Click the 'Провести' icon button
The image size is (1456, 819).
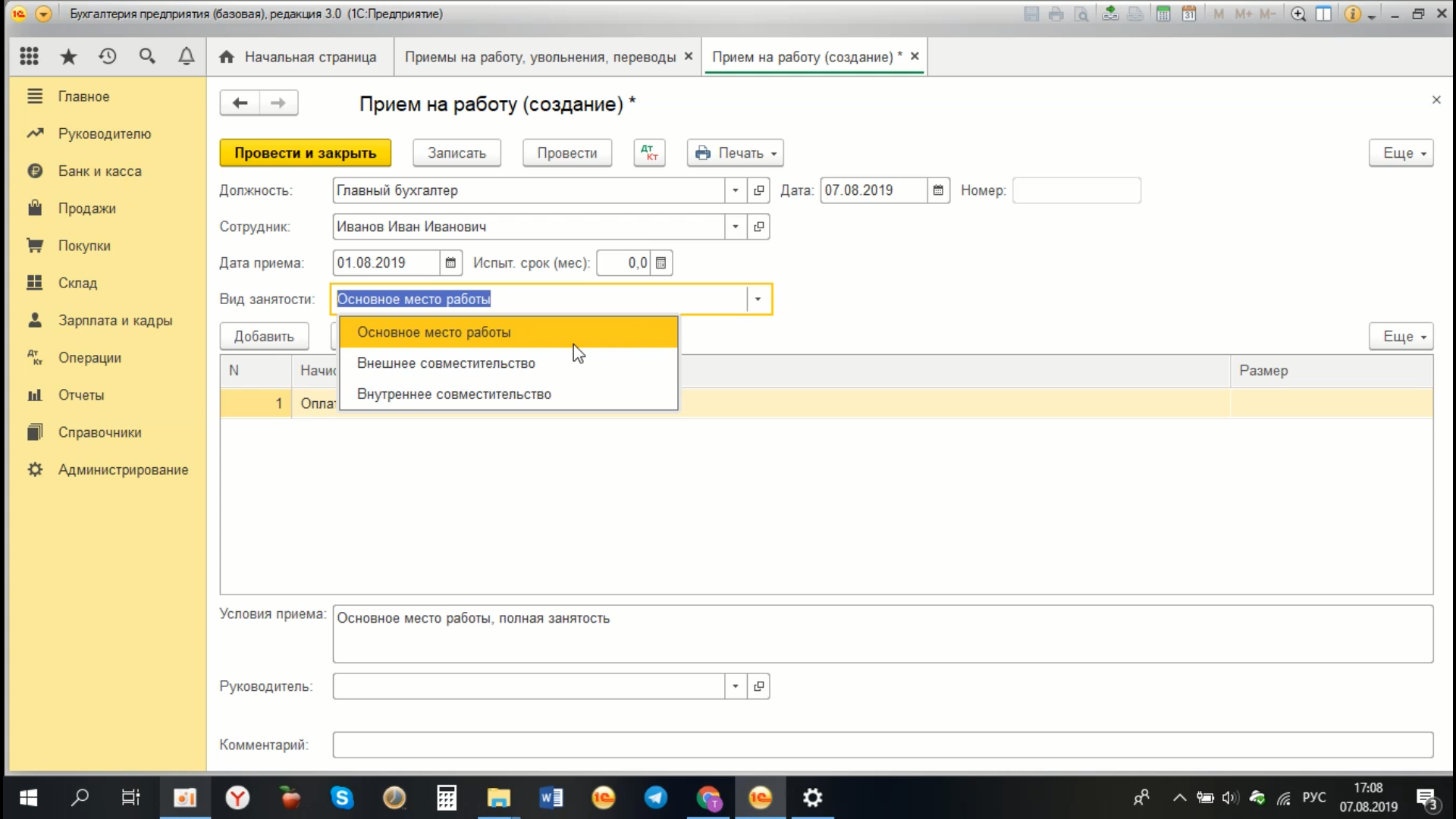[x=567, y=153]
